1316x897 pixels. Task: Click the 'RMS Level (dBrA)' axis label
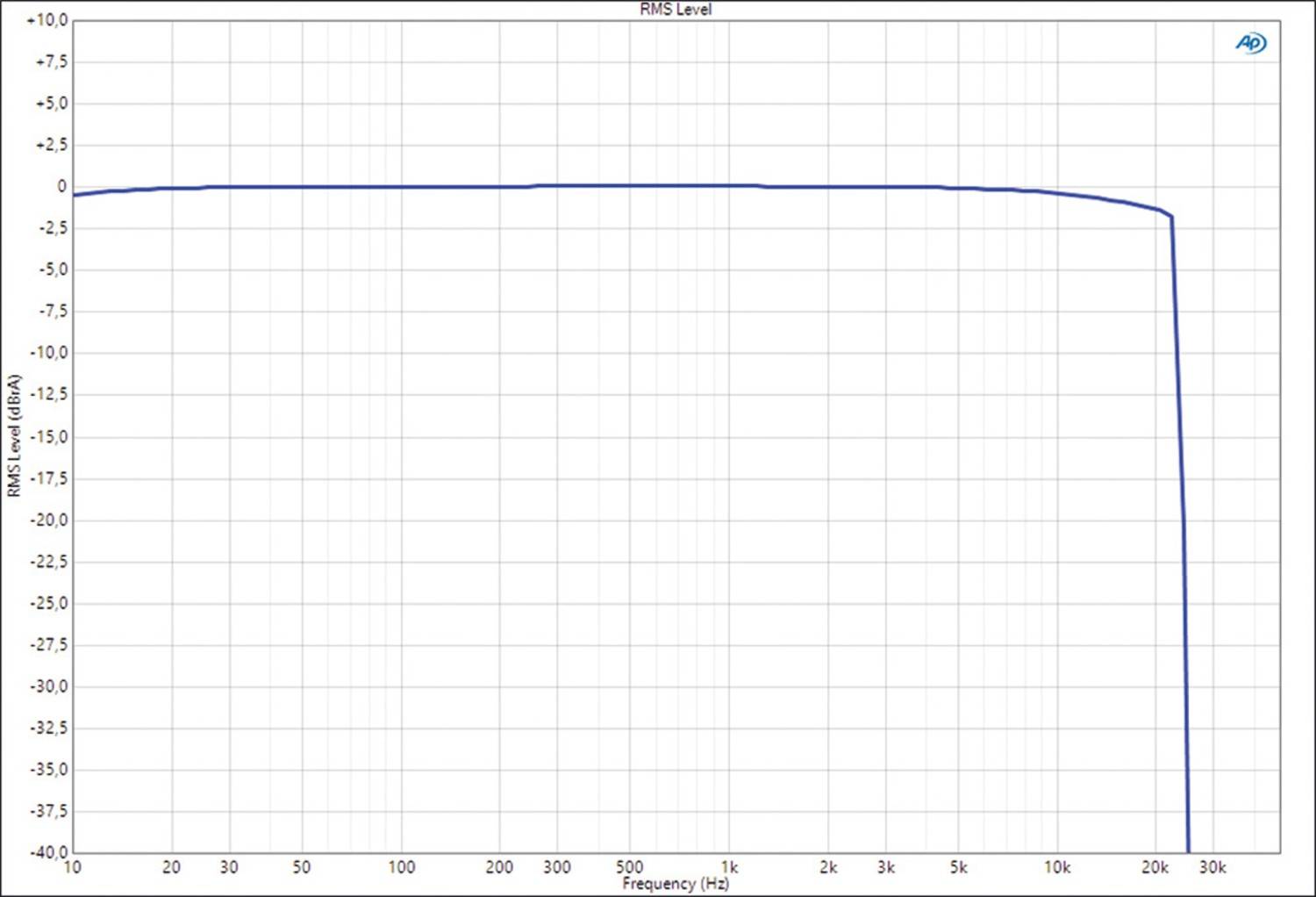[x=13, y=436]
